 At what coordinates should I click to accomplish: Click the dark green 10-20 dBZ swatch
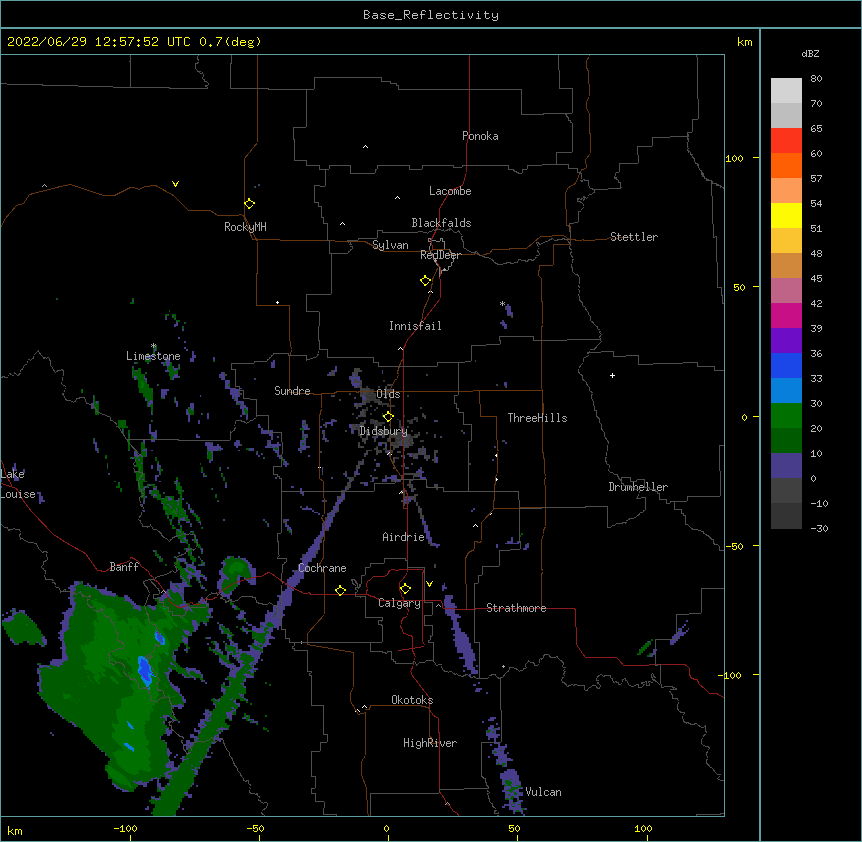pyautogui.click(x=786, y=440)
